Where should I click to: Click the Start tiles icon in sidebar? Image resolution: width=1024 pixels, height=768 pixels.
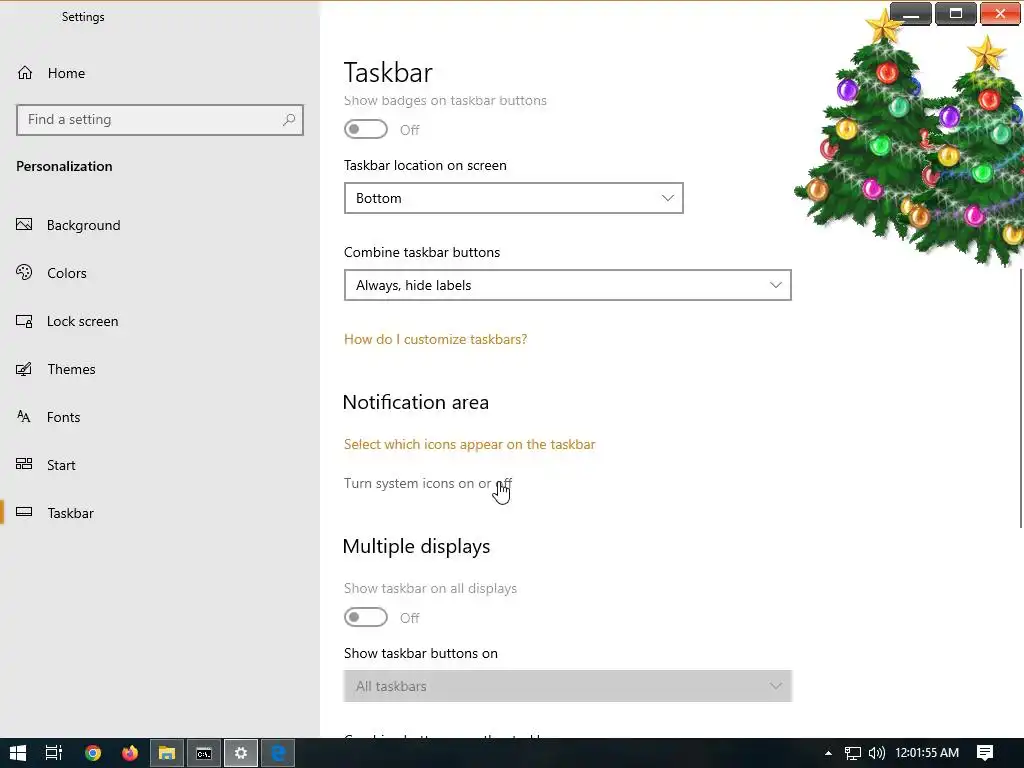coord(24,464)
